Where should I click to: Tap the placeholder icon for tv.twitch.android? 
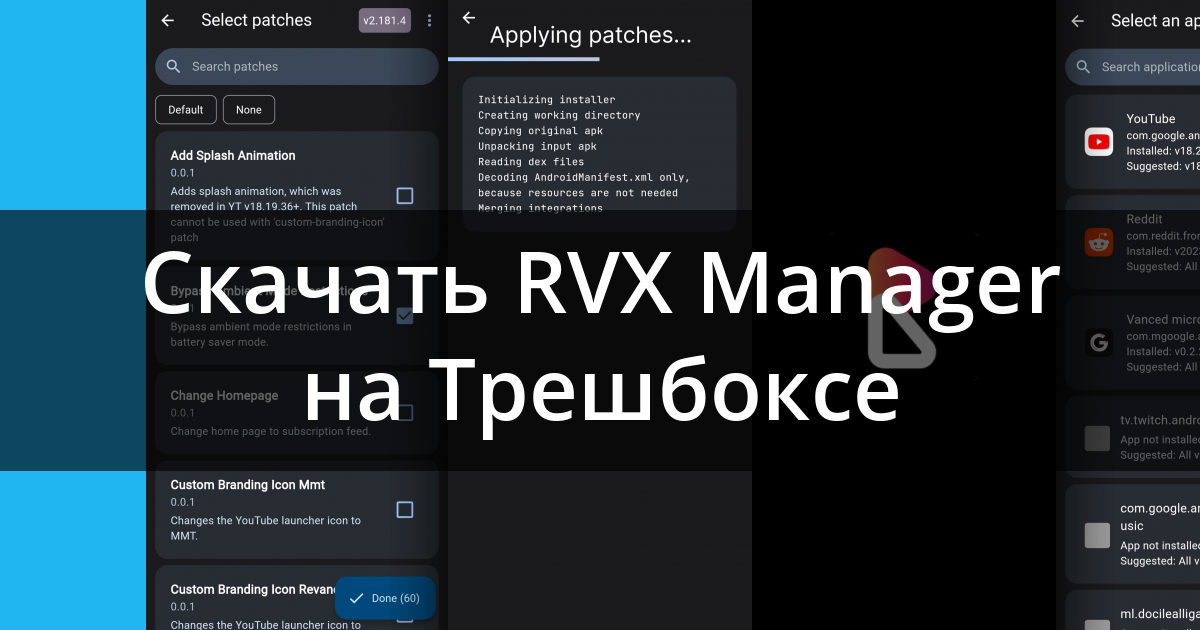(1098, 438)
